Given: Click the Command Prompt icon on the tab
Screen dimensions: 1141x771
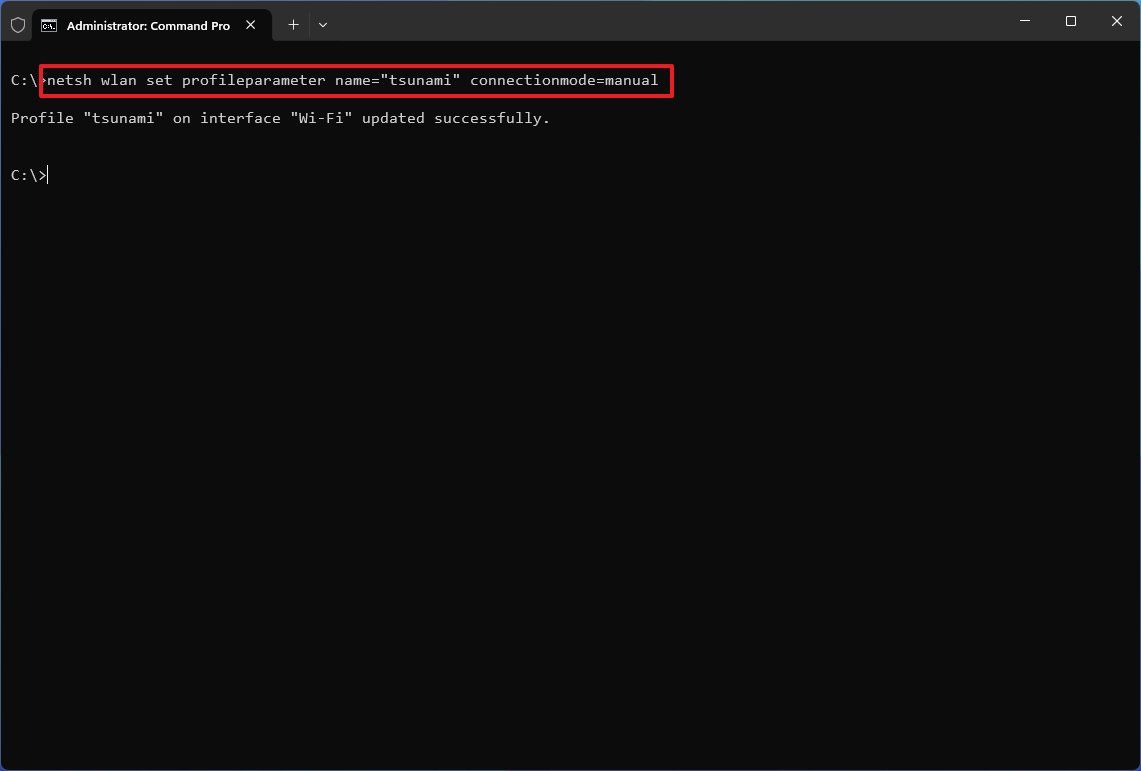Looking at the screenshot, I should click(x=50, y=25).
